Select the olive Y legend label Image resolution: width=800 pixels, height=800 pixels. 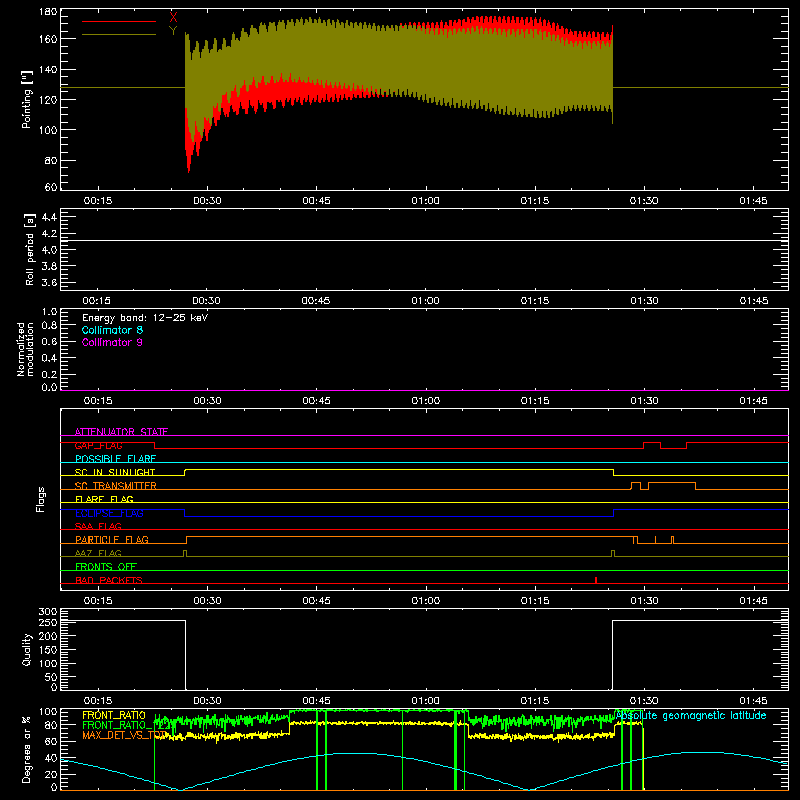click(173, 31)
